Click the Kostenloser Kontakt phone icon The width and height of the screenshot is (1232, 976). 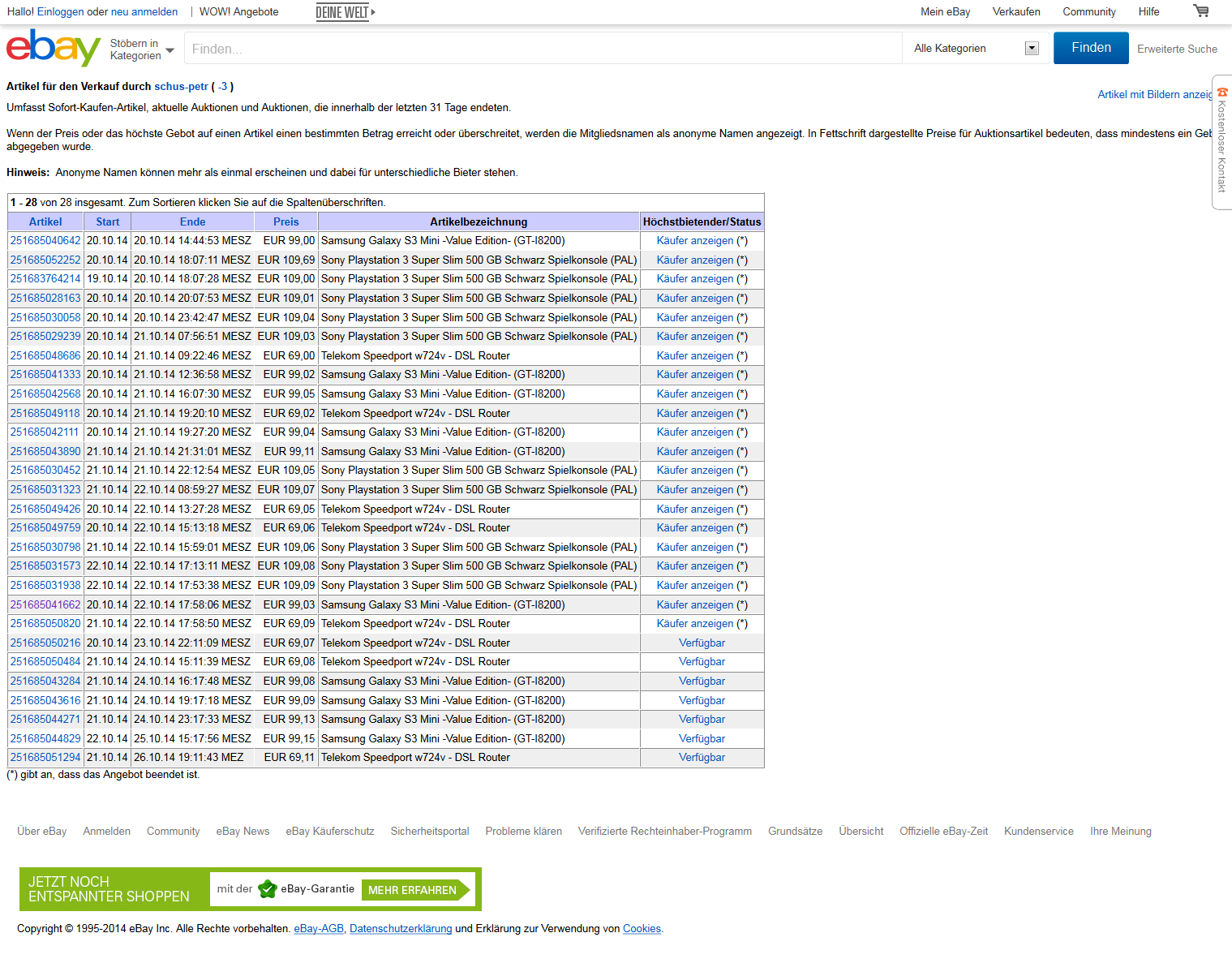click(x=1222, y=92)
